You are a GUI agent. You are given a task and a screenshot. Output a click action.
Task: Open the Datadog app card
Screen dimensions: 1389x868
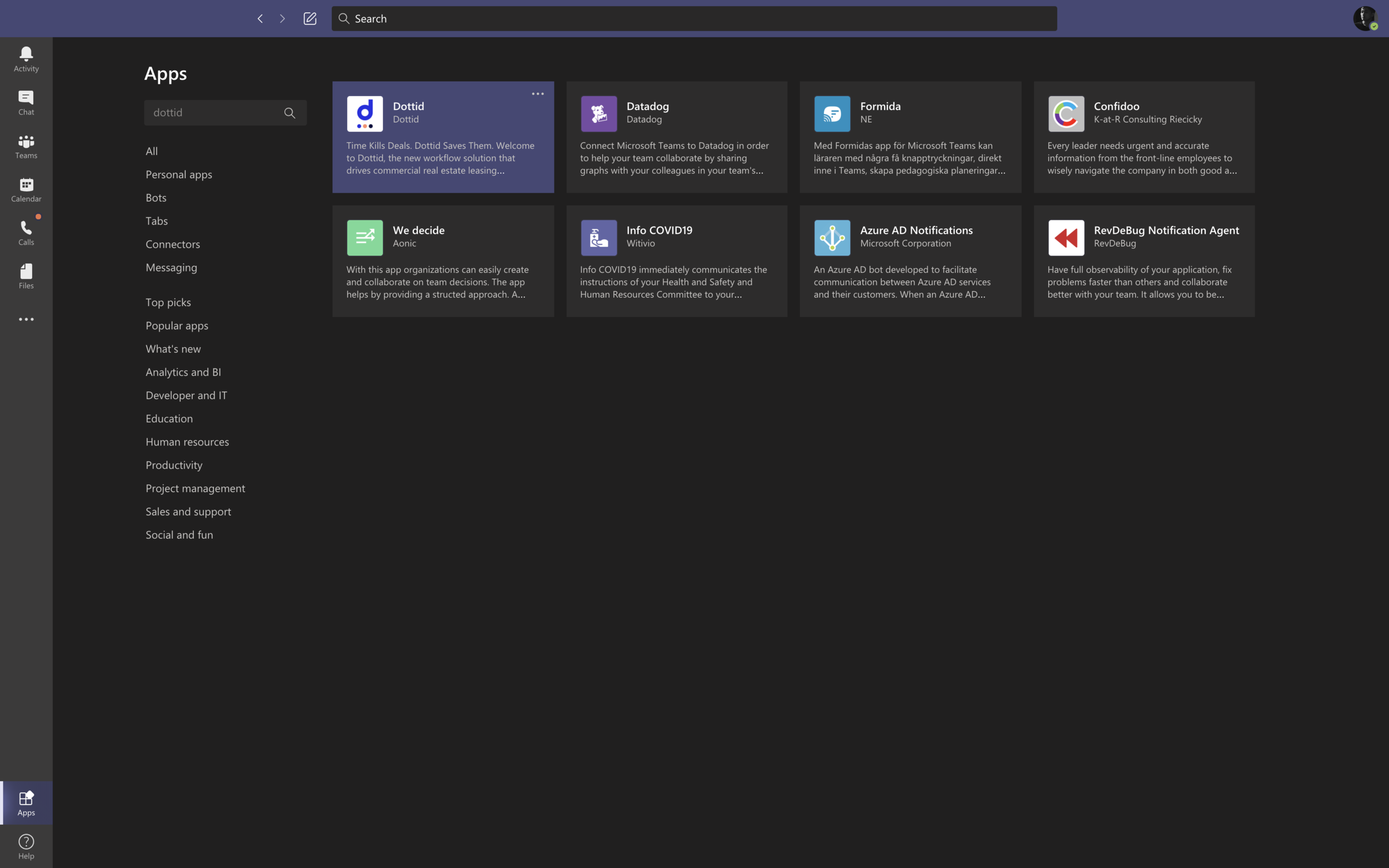click(676, 137)
